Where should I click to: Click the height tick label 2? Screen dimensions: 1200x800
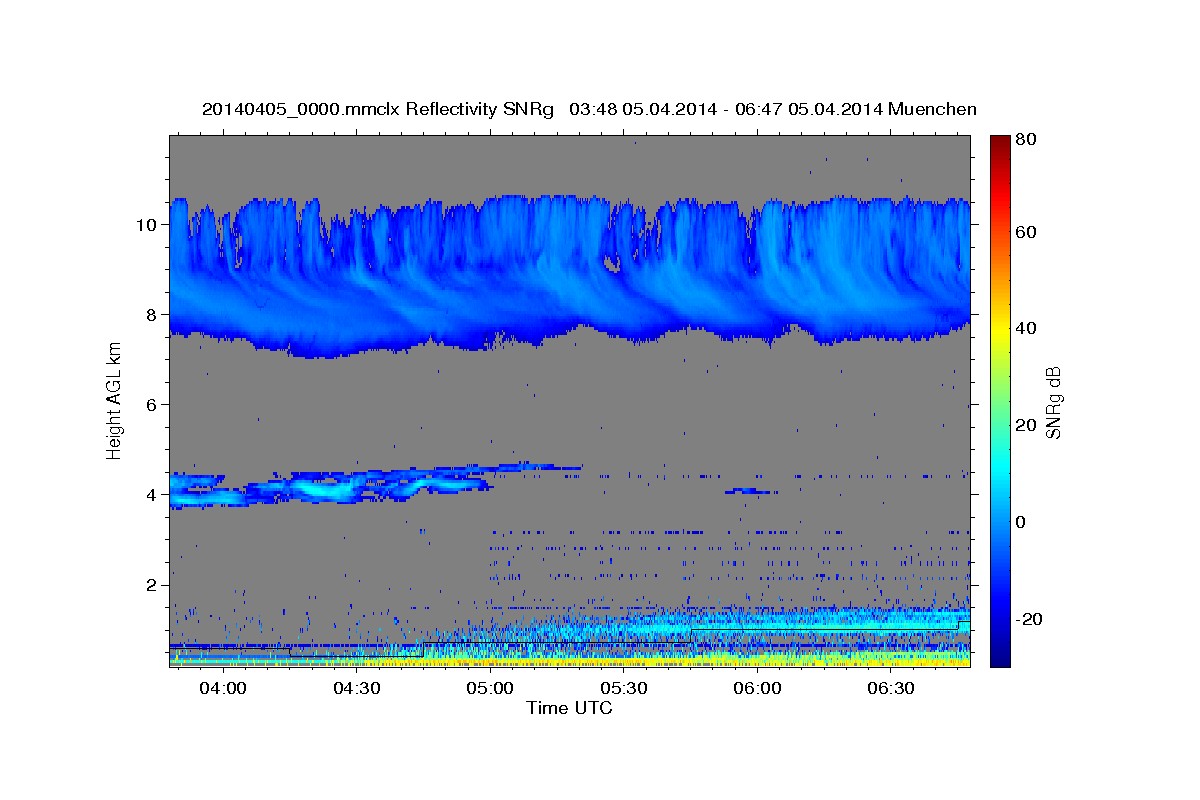(x=151, y=584)
